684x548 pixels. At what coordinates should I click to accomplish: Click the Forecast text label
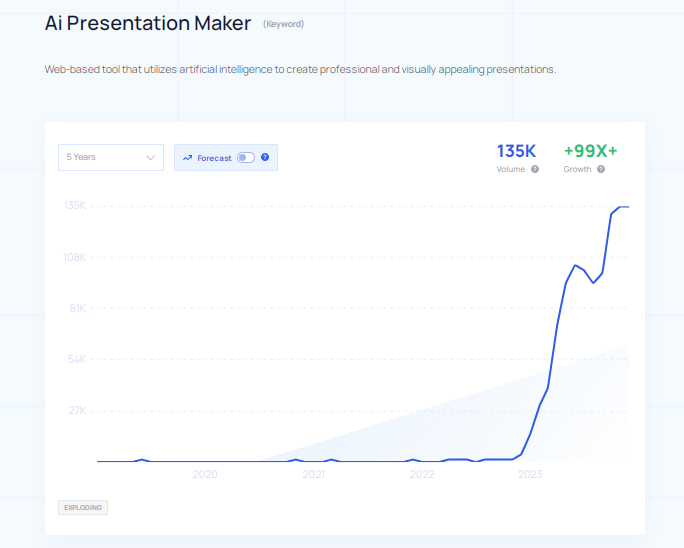click(214, 158)
